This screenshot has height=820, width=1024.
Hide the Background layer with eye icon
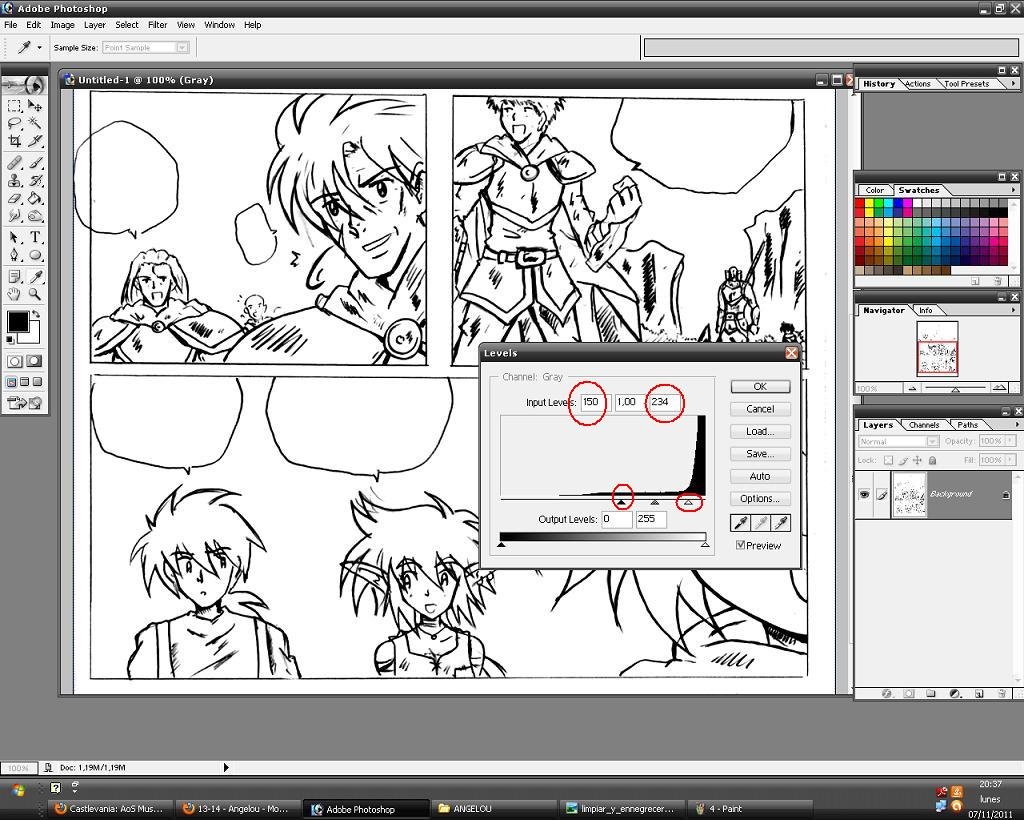pyautogui.click(x=864, y=494)
